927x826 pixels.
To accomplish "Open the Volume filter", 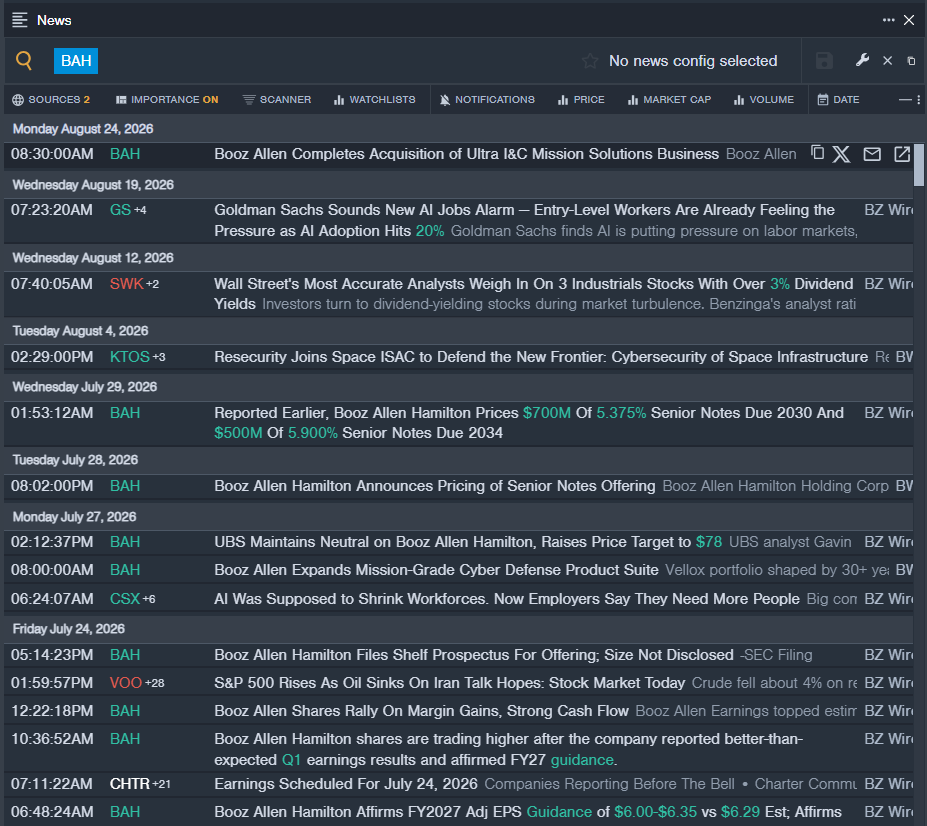I will (764, 100).
